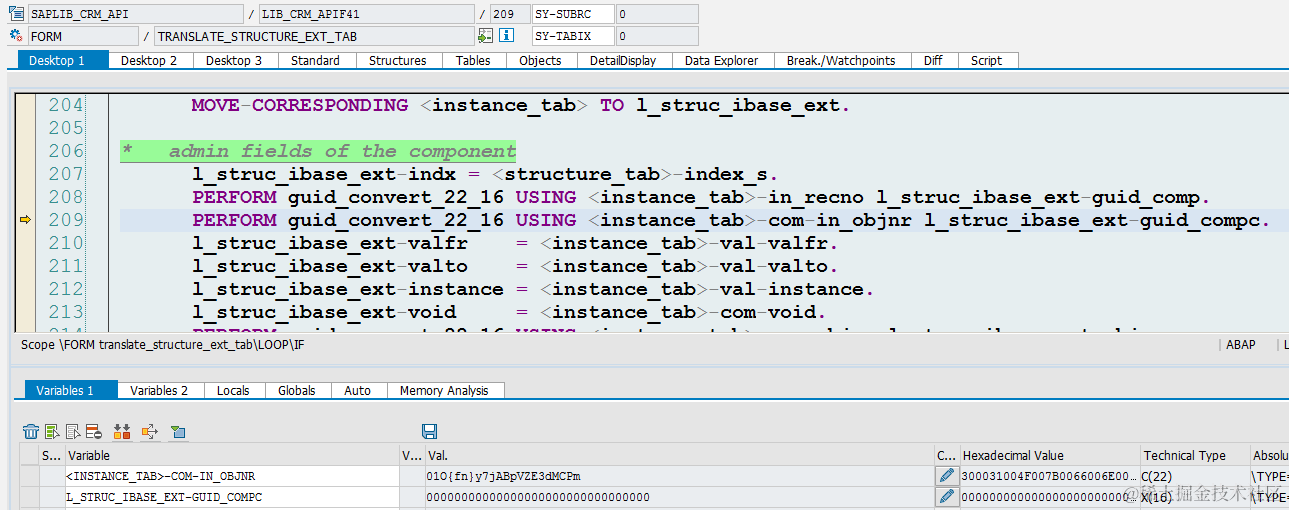1289x510 pixels.
Task: Click the Val. column header
Action: (678, 455)
